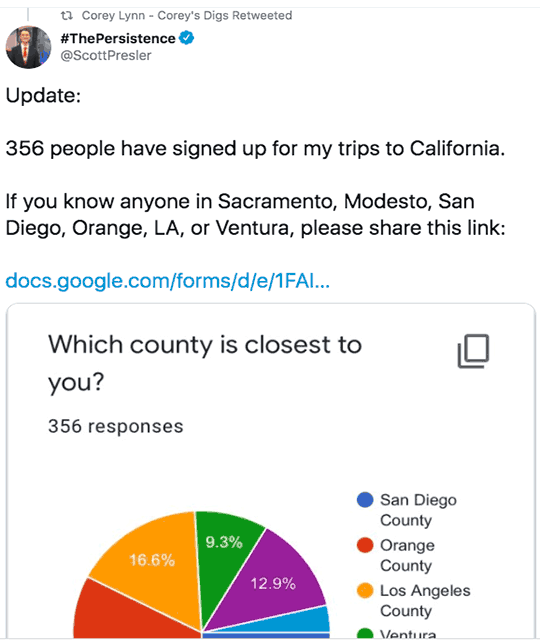The height and width of the screenshot is (640, 540).
Task: Click the Ventura green legend dot
Action: point(365,634)
